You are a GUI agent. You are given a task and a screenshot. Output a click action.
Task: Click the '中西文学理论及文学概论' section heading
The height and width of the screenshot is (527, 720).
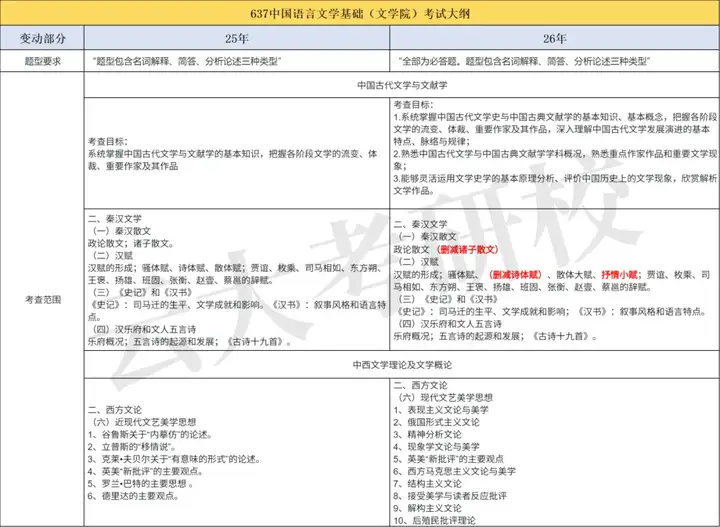point(402,364)
